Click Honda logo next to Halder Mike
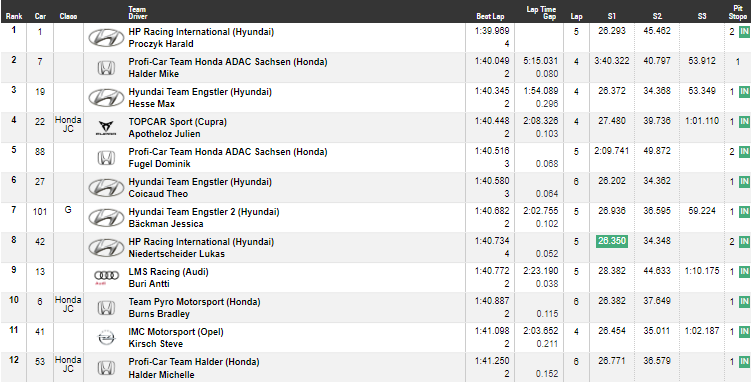The width and height of the screenshot is (753, 382). point(106,68)
